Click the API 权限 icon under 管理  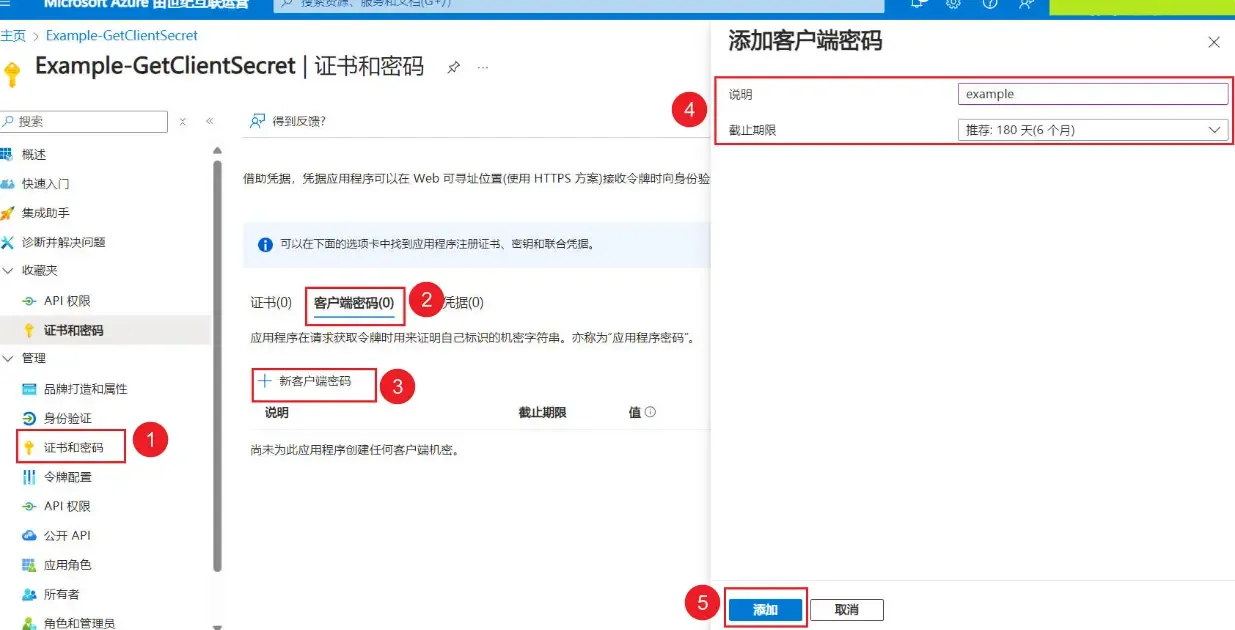pos(29,506)
